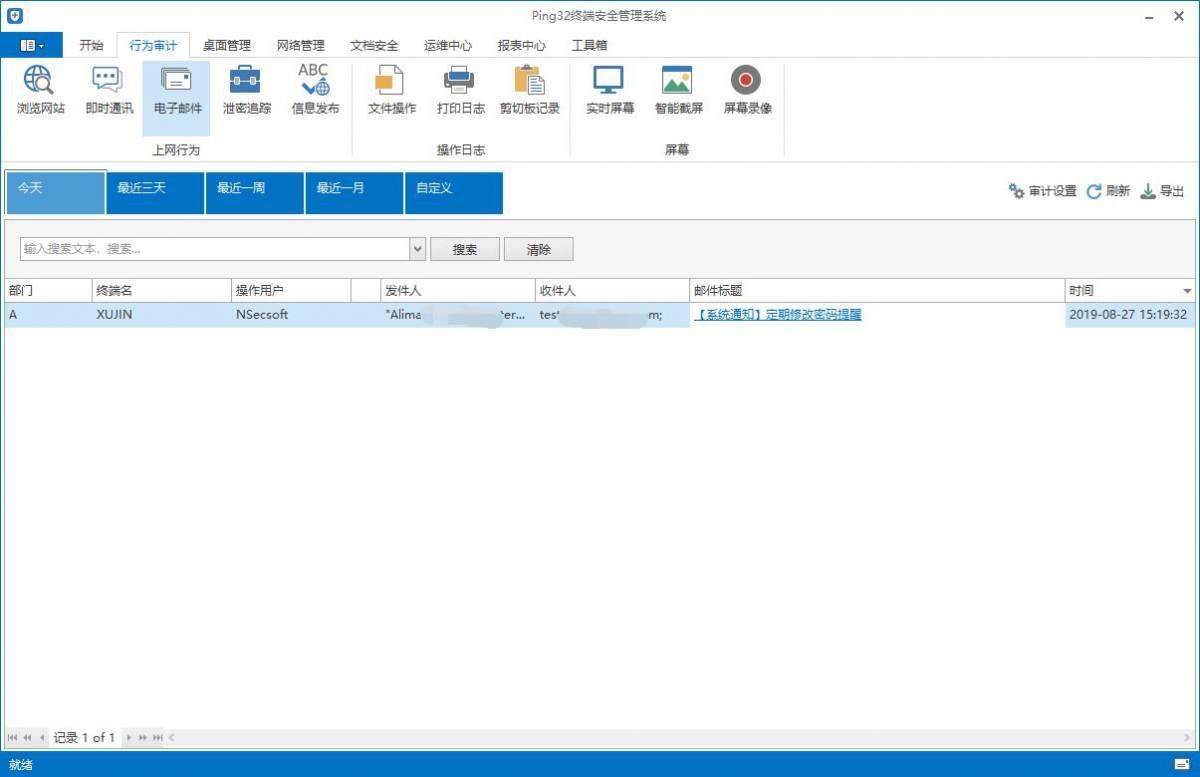The width and height of the screenshot is (1200, 777).
Task: Expand the search text dropdown arrow
Action: click(x=418, y=249)
